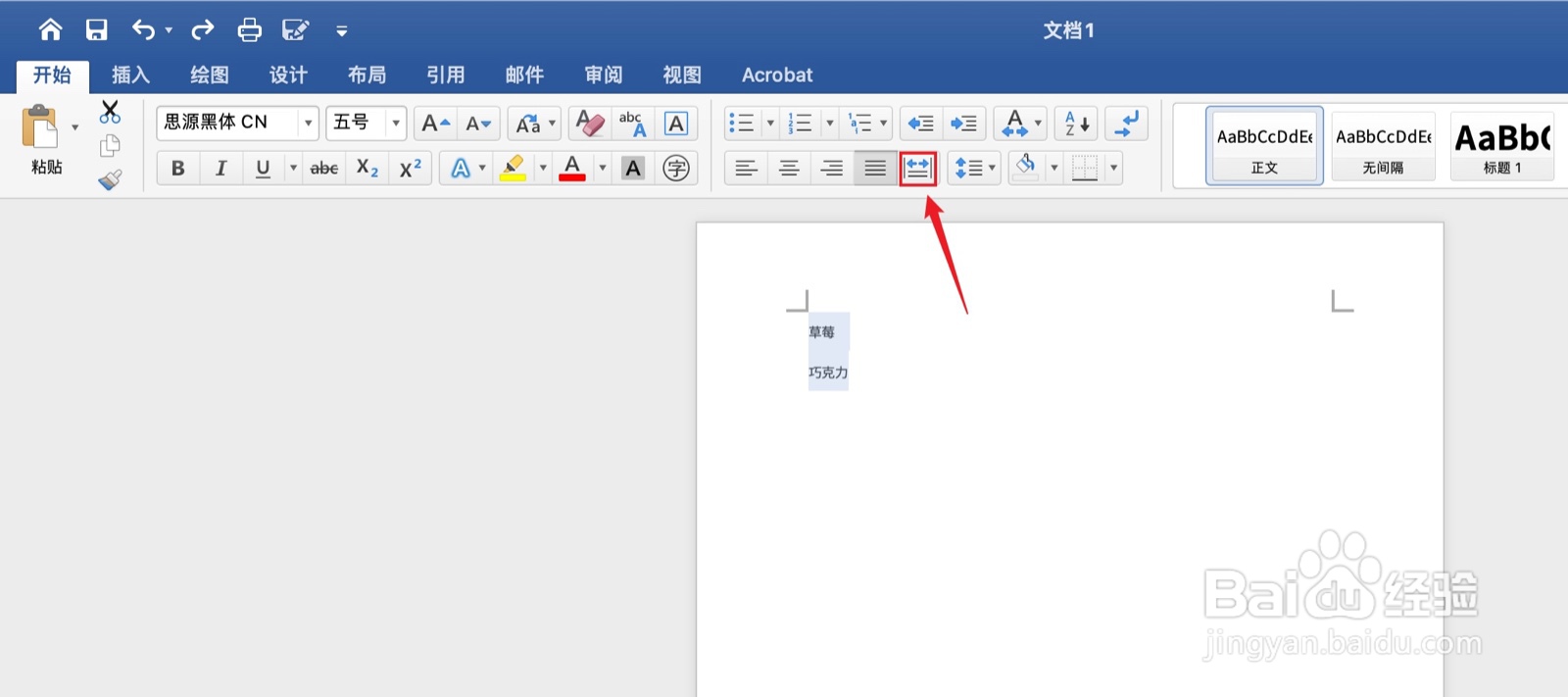Toggle bold formatting
The image size is (1568, 697).
click(x=177, y=169)
